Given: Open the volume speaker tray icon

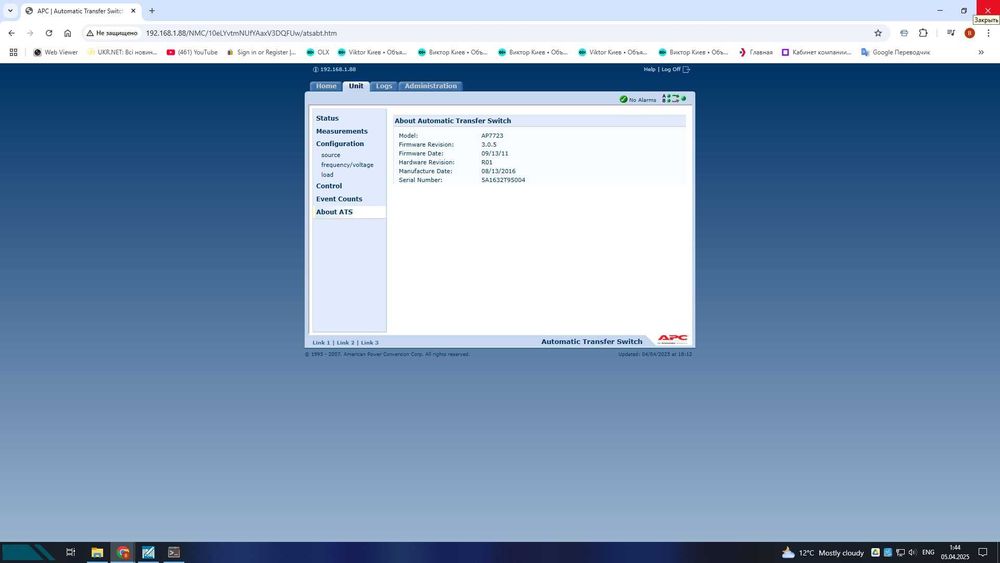Looking at the screenshot, I should [x=913, y=552].
